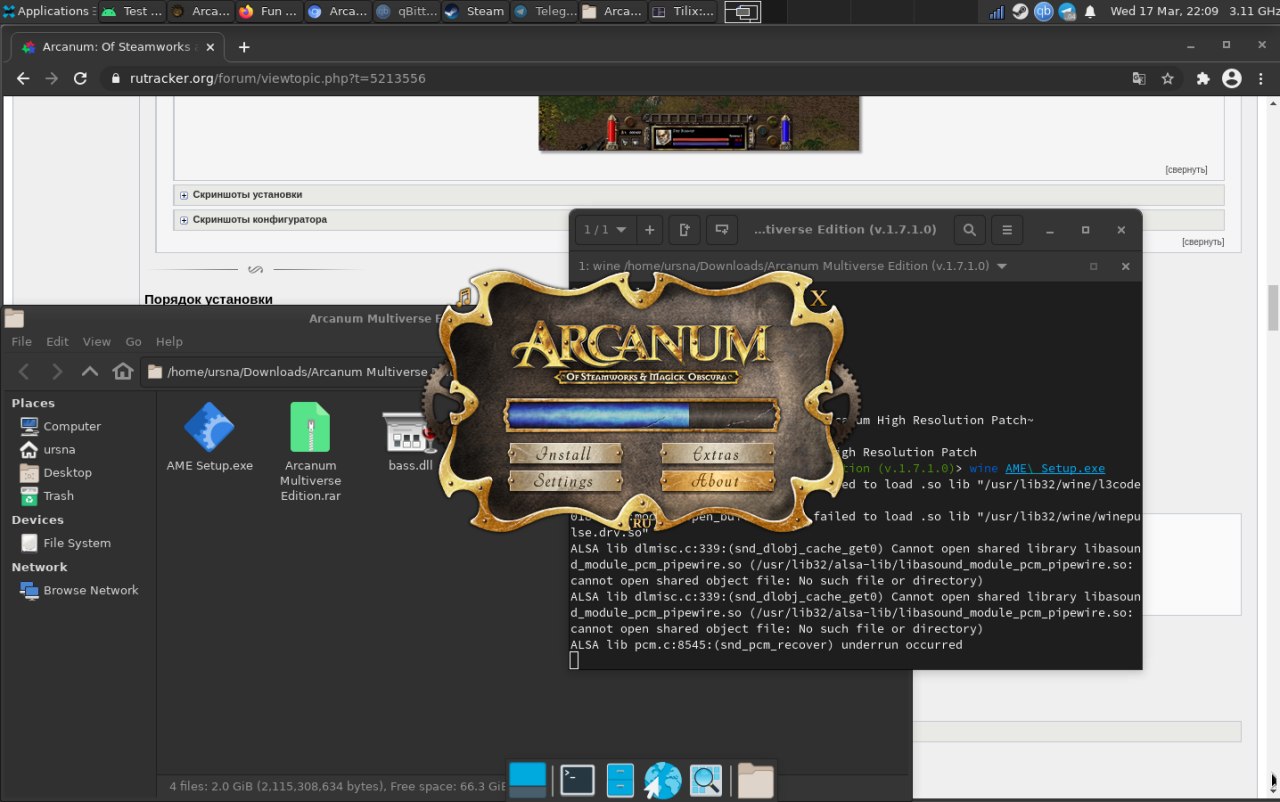
Task: Open the Go menu in file manager
Action: pos(133,341)
